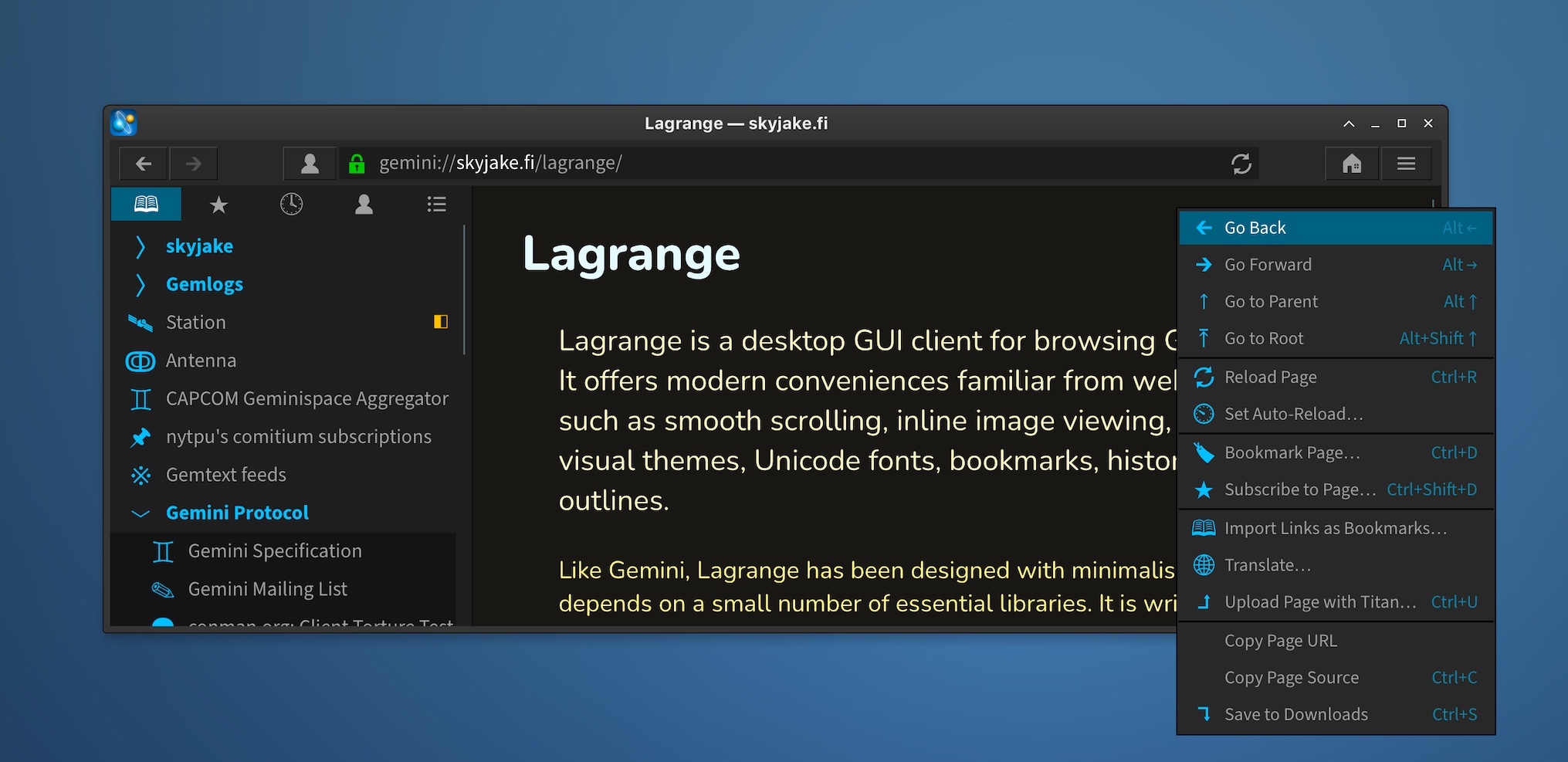Viewport: 1568px width, 762px height.
Task: Open Set Auto-Reload… menu entry
Action: [x=1336, y=414]
